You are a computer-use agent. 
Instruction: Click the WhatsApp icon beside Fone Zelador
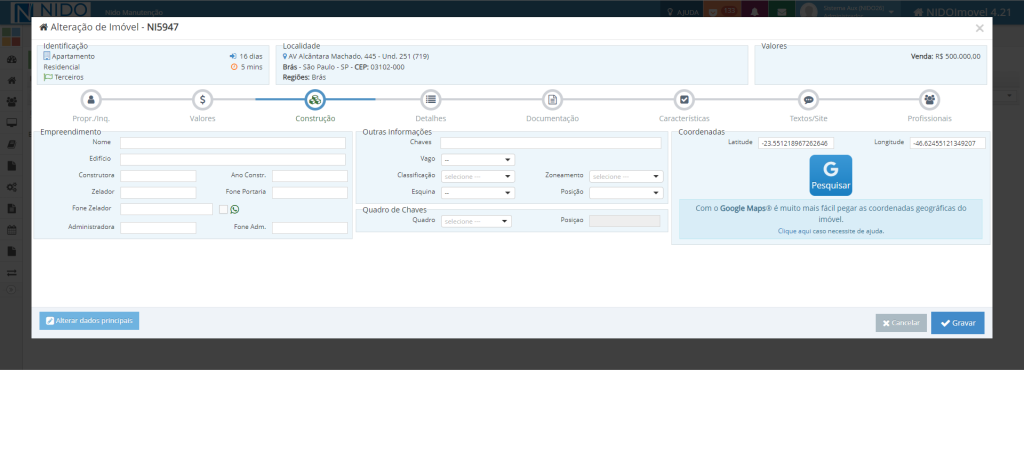click(235, 209)
